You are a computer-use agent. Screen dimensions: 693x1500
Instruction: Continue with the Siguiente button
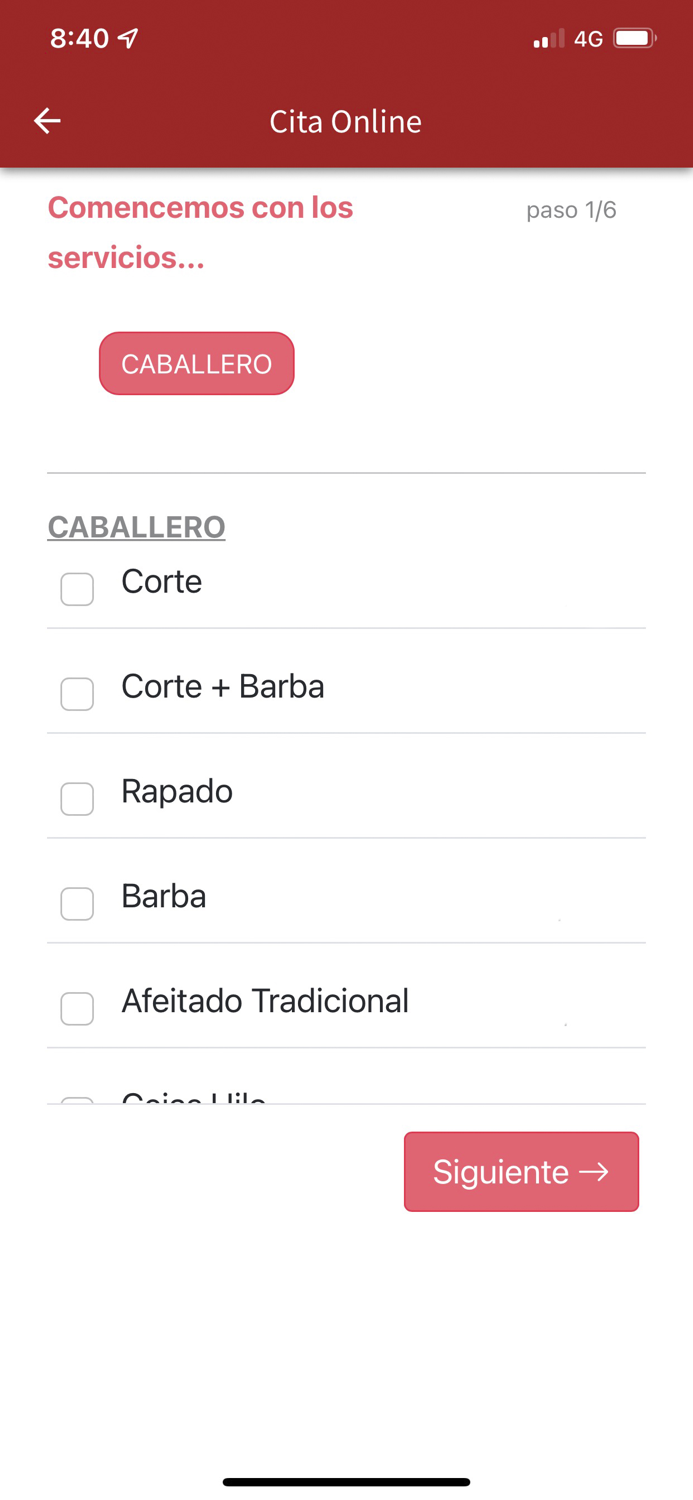coord(521,1171)
